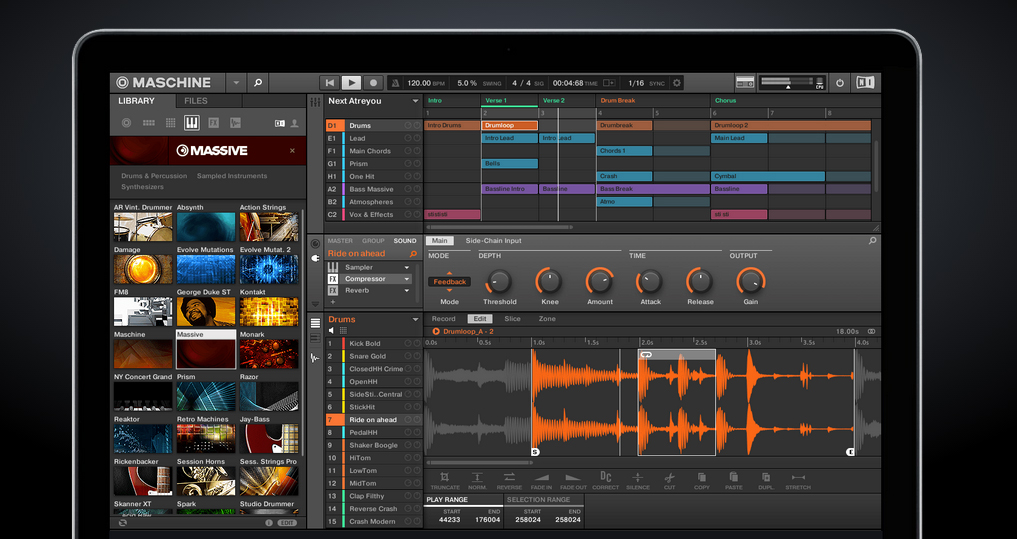The width and height of the screenshot is (1017, 539).
Task: Click the Fade In tool icon
Action: pos(541,477)
